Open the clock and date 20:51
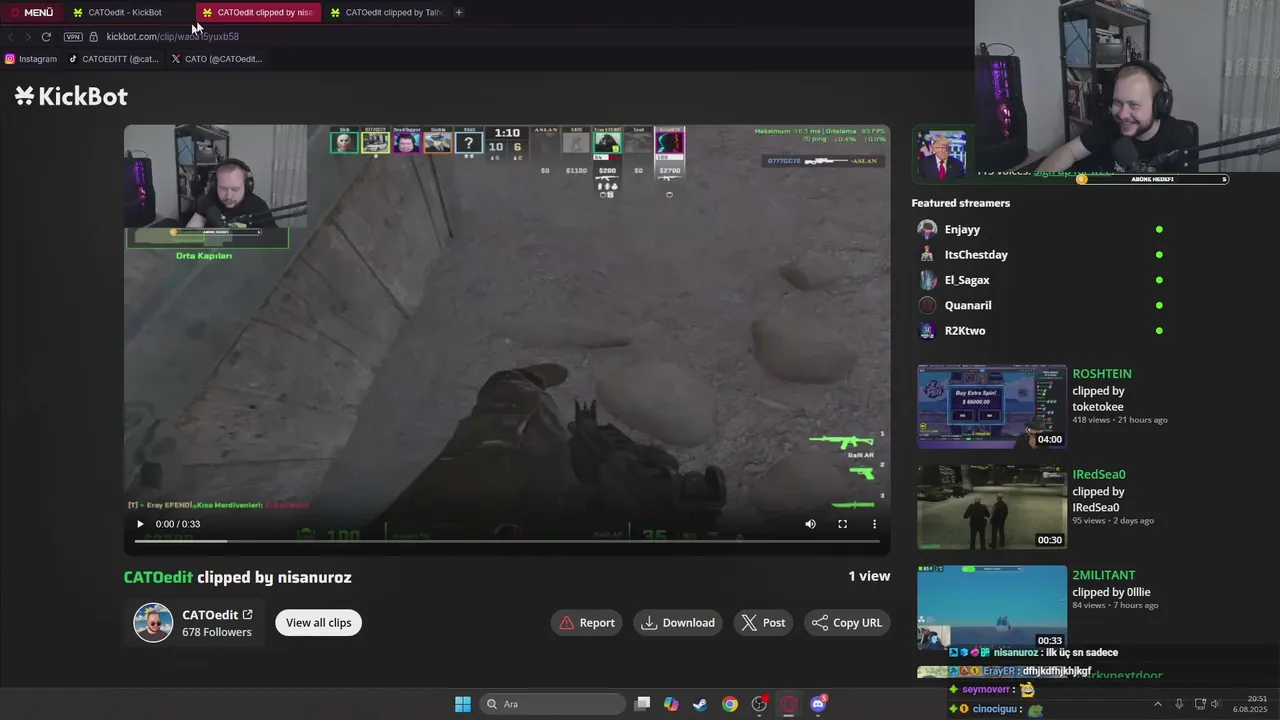The image size is (1280, 720). [x=1250, y=704]
